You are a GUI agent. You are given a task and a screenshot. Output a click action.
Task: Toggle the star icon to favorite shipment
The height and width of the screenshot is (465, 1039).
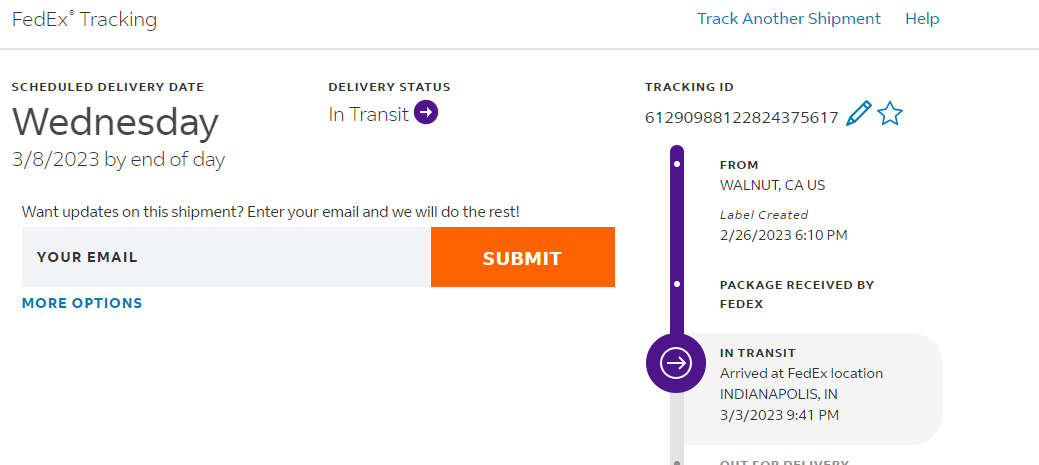click(889, 114)
